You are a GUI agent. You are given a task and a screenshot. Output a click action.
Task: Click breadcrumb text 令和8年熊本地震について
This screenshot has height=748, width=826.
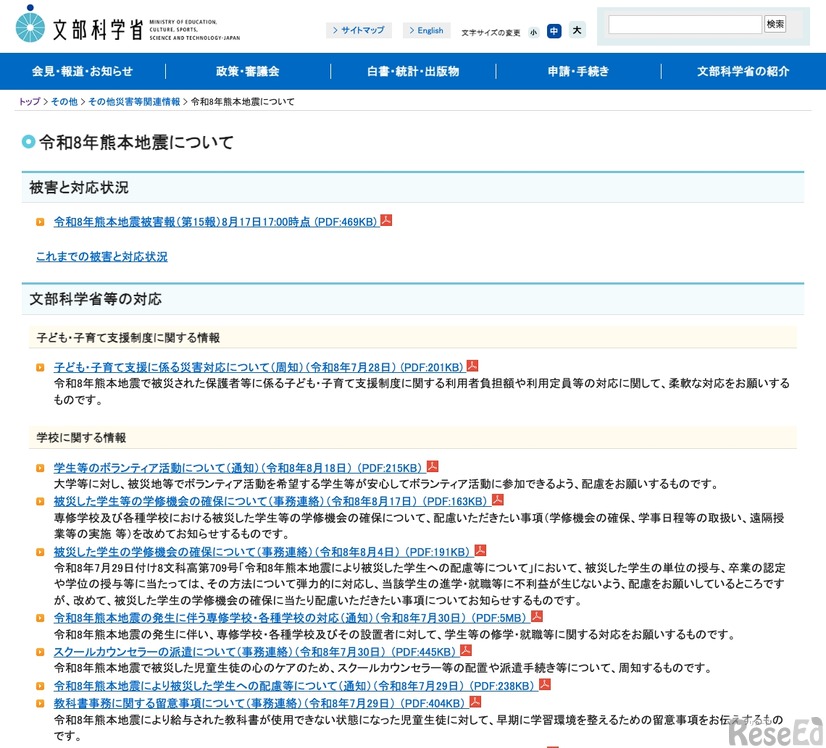pos(242,102)
